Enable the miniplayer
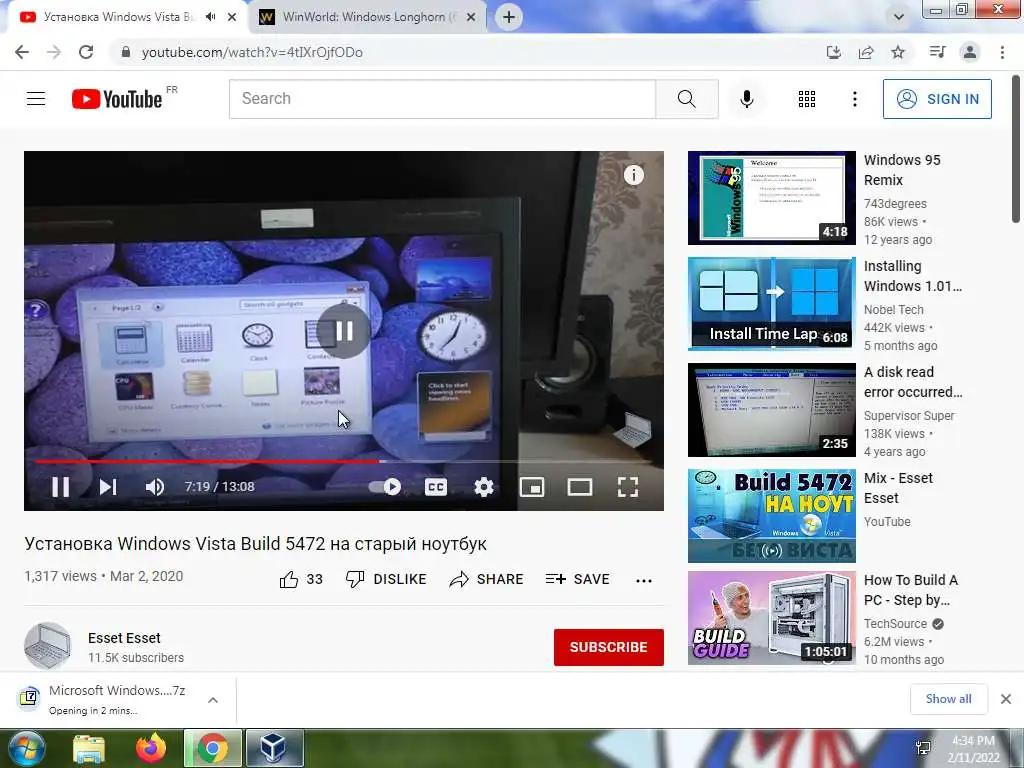 (532, 487)
